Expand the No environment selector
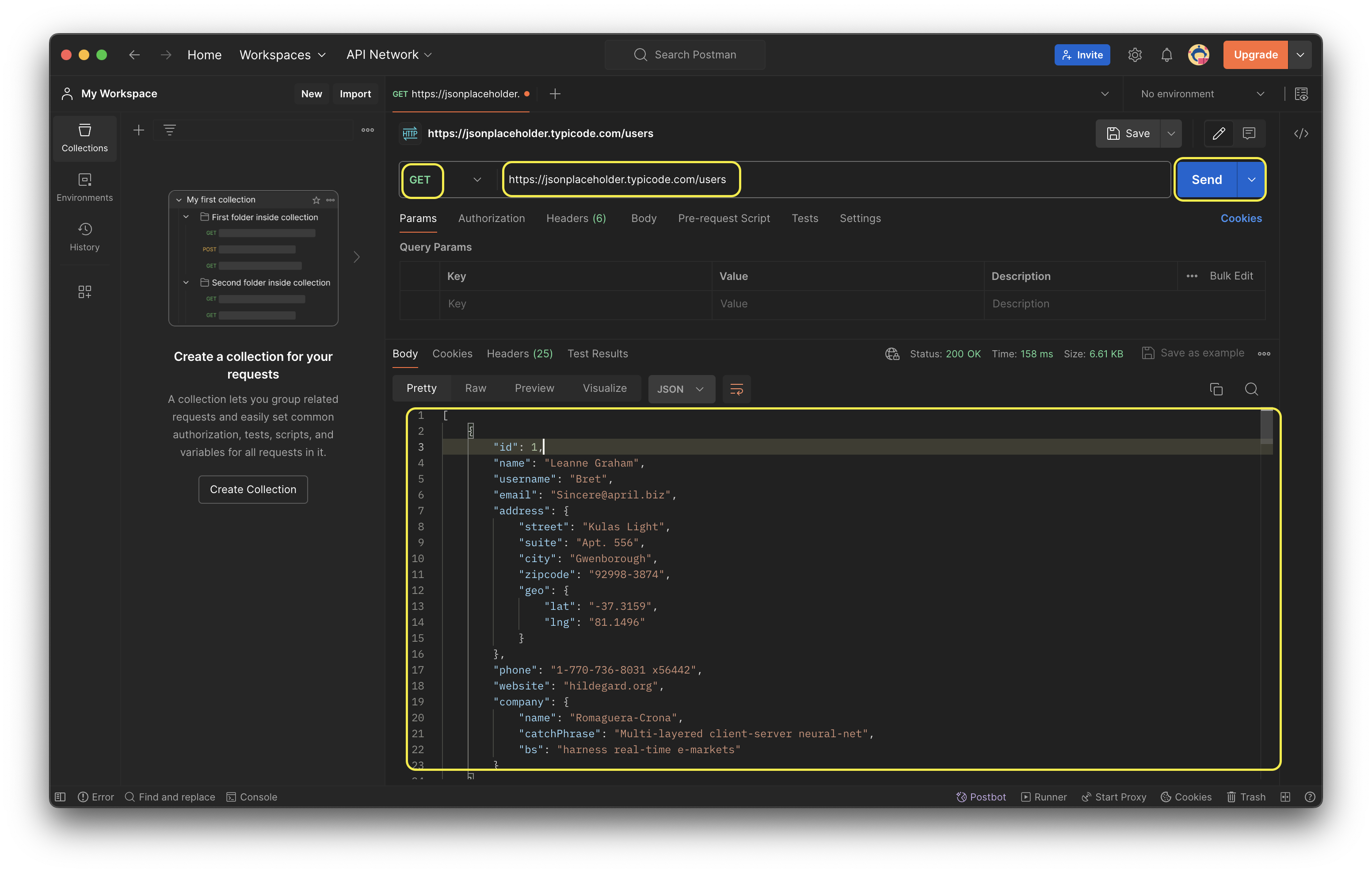The width and height of the screenshot is (1372, 873). (1202, 93)
